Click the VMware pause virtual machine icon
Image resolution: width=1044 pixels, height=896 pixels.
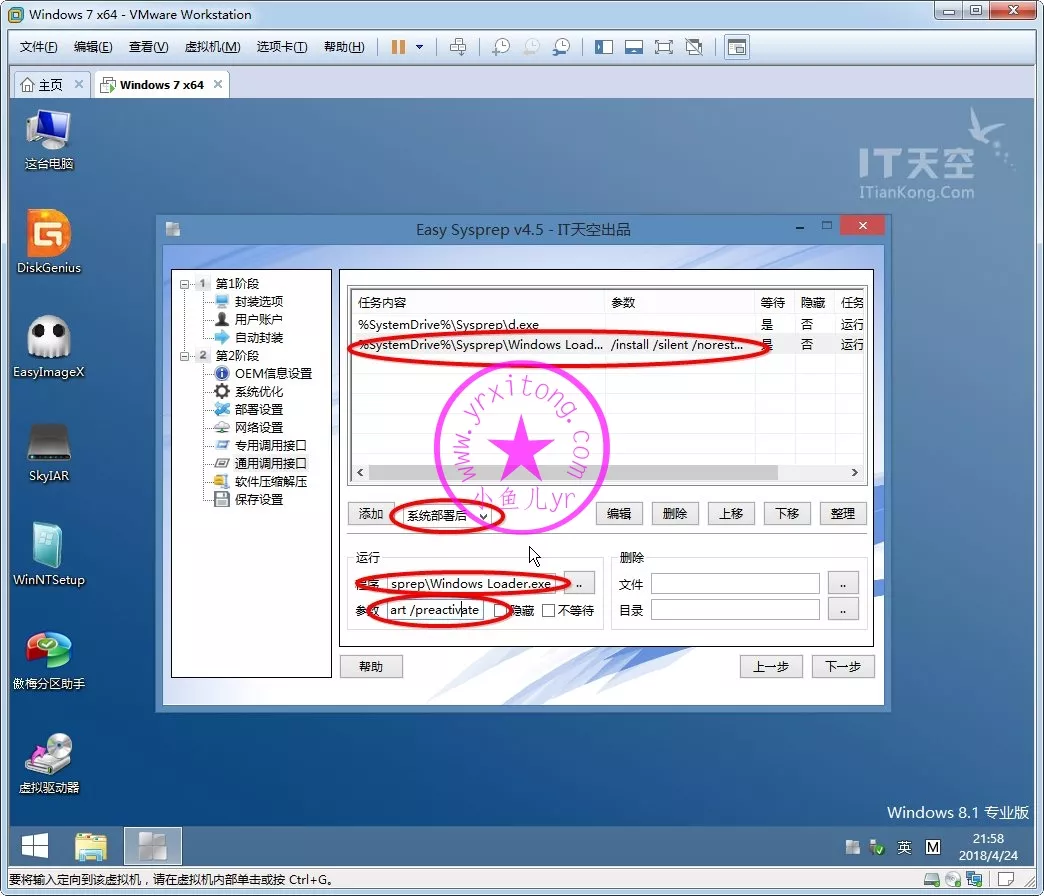pos(398,47)
